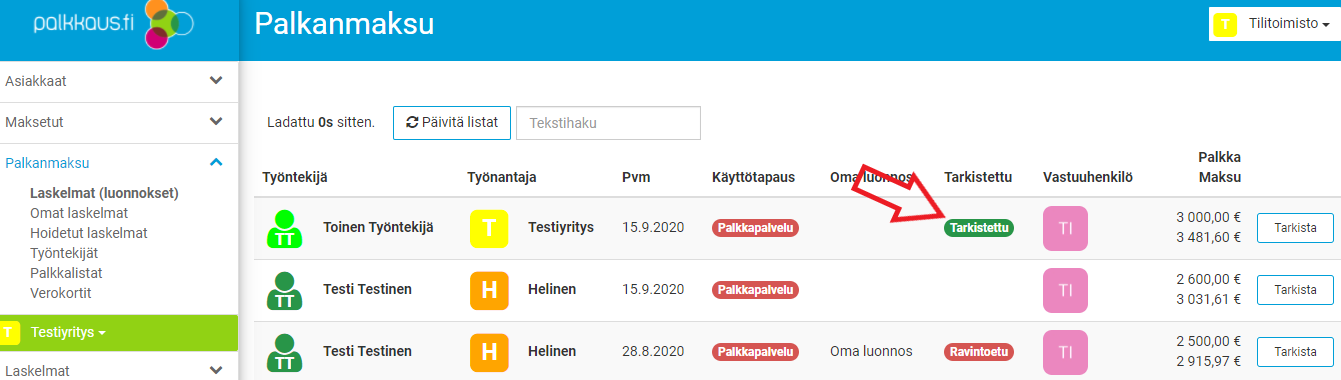The height and width of the screenshot is (380, 1341).
Task: Click the Päivitä listat button
Action: coord(452,122)
